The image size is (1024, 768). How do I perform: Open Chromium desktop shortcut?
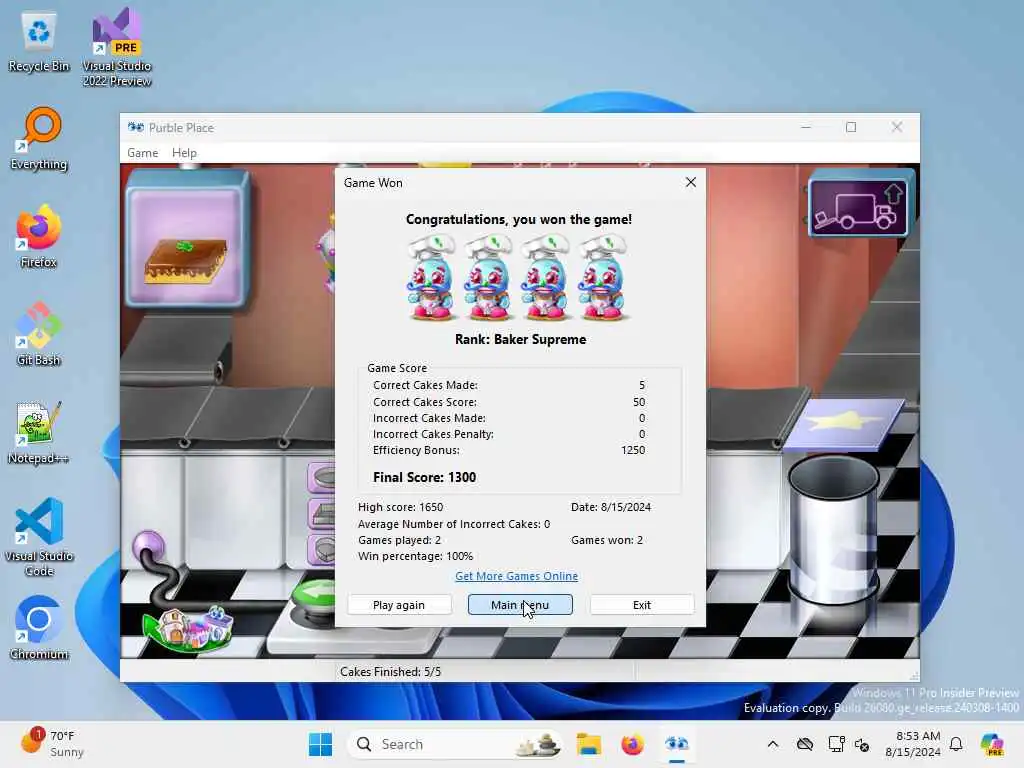[x=39, y=628]
